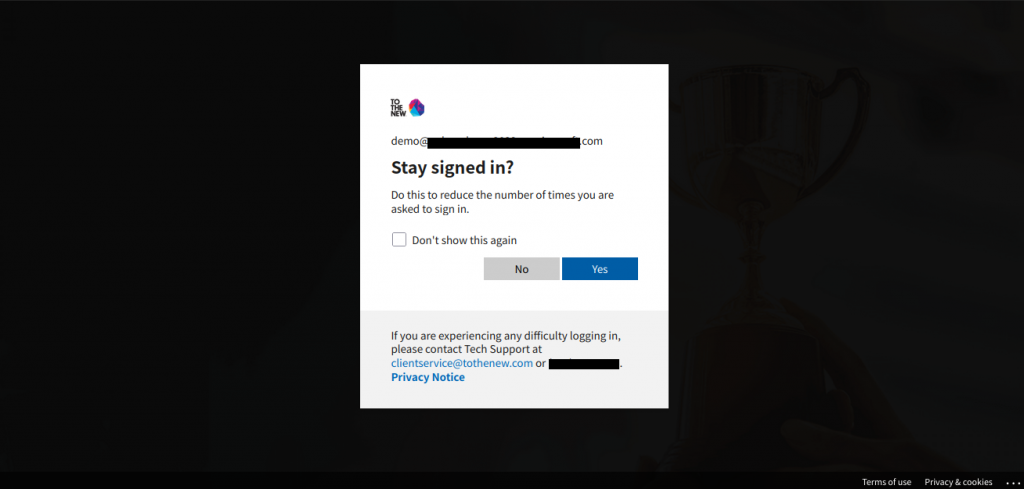Click the reduce sign-in prompts description text
Image resolution: width=1024 pixels, height=489 pixels.
pos(502,202)
